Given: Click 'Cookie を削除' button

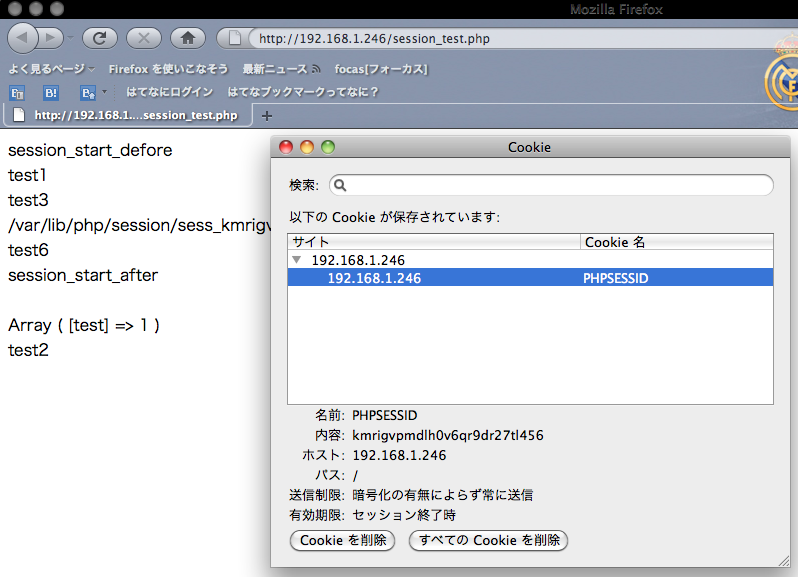Looking at the screenshot, I should point(342,540).
